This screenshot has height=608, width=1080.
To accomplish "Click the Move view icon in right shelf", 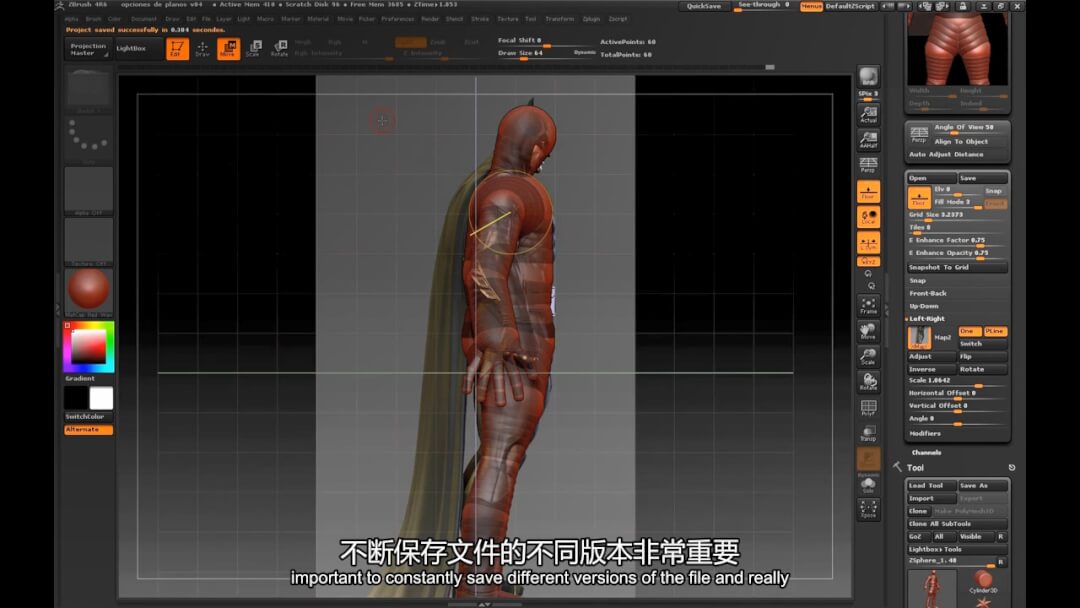I will [869, 331].
